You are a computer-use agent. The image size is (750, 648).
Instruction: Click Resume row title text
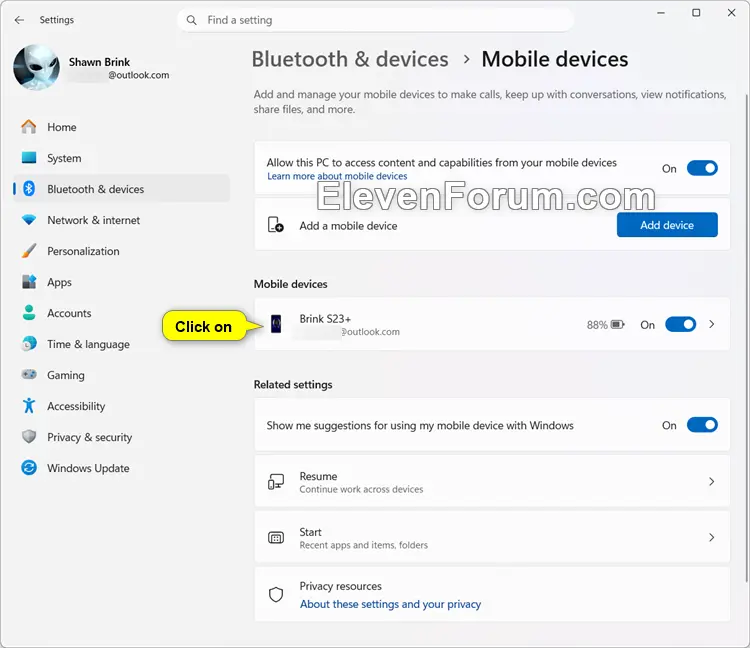point(318,476)
